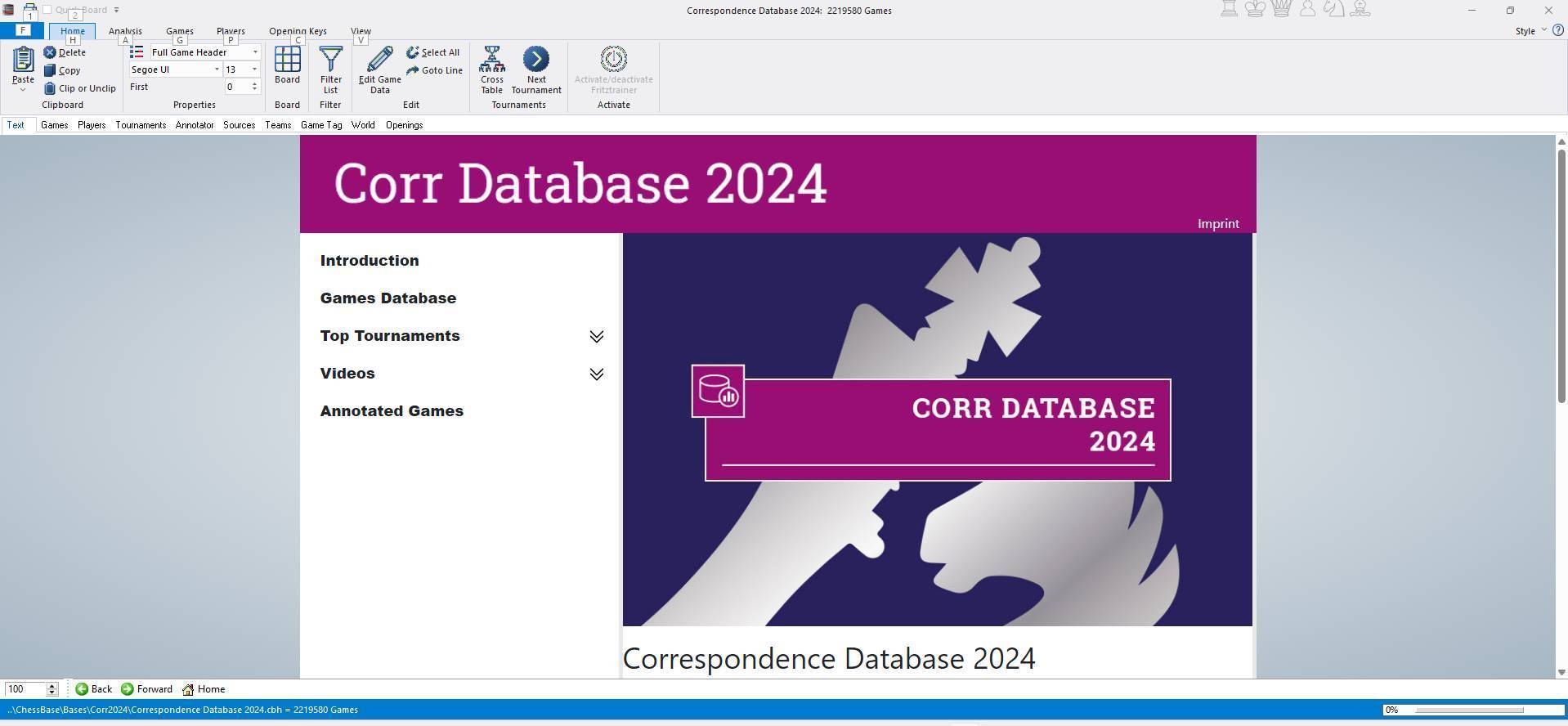
Task: Open the Board grid icon
Action: tap(287, 60)
